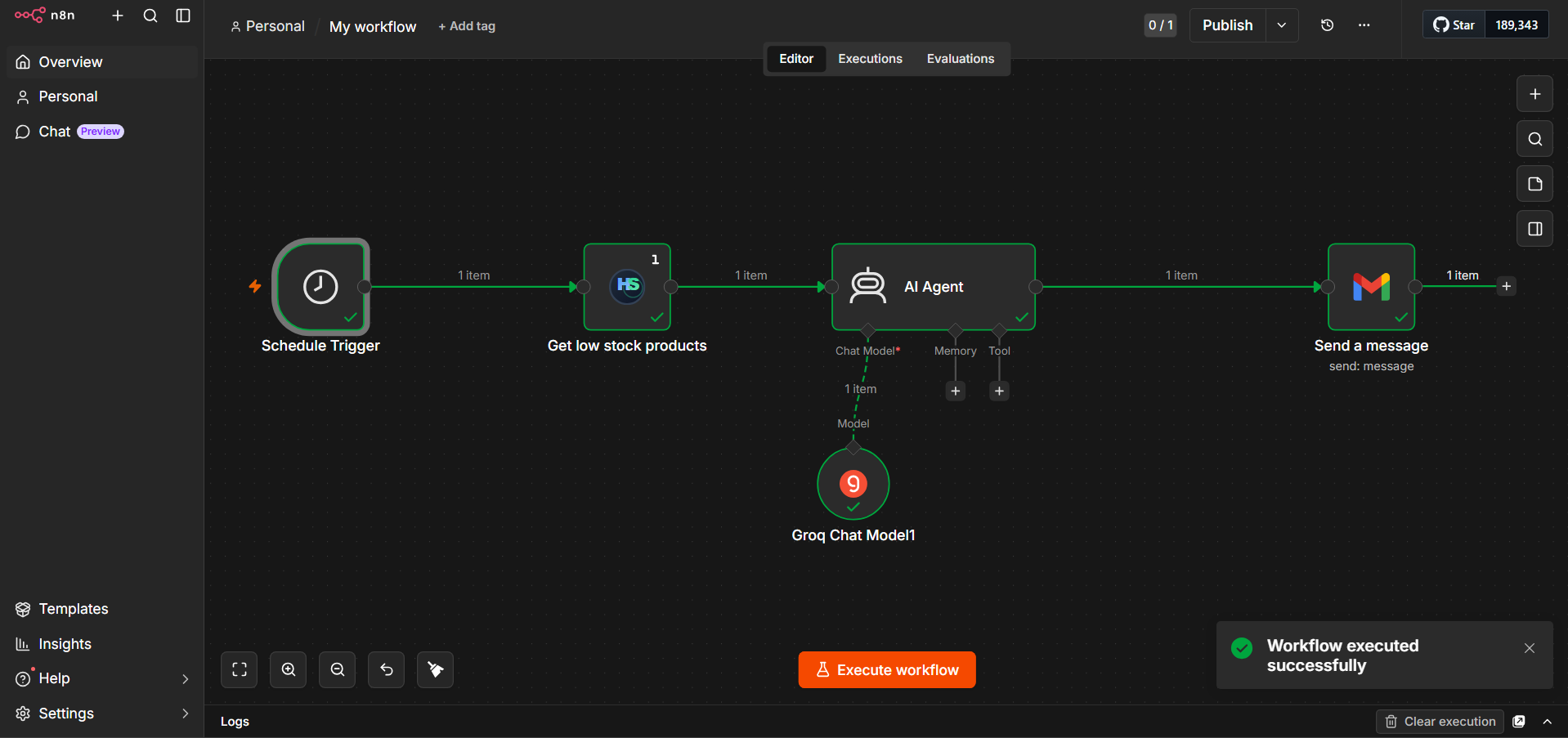The image size is (1568, 738).
Task: Go to Overview in the sidebar
Action: point(102,62)
